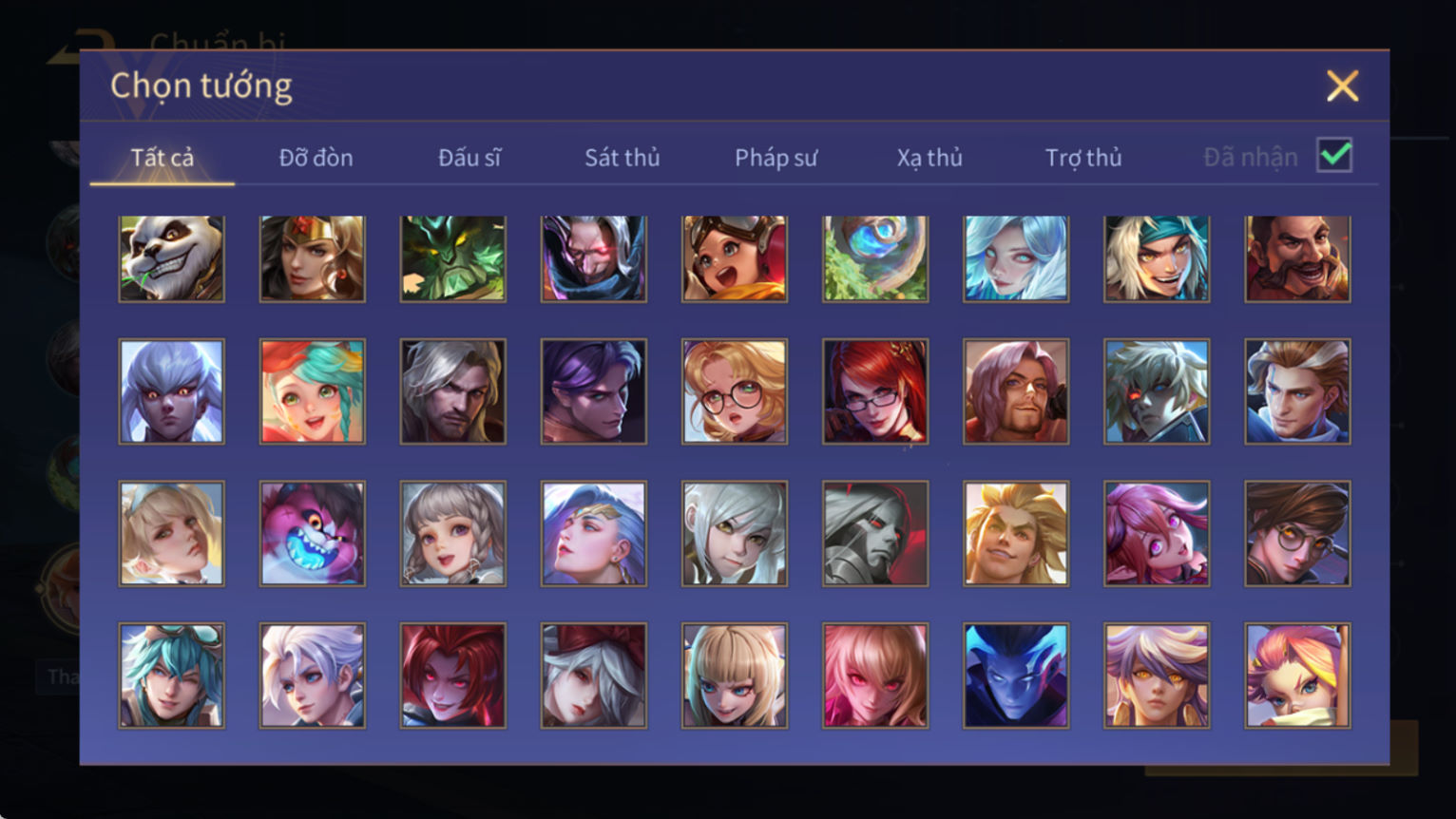Select the purple furry monster with blue grin
The height and width of the screenshot is (819, 1456).
[313, 533]
